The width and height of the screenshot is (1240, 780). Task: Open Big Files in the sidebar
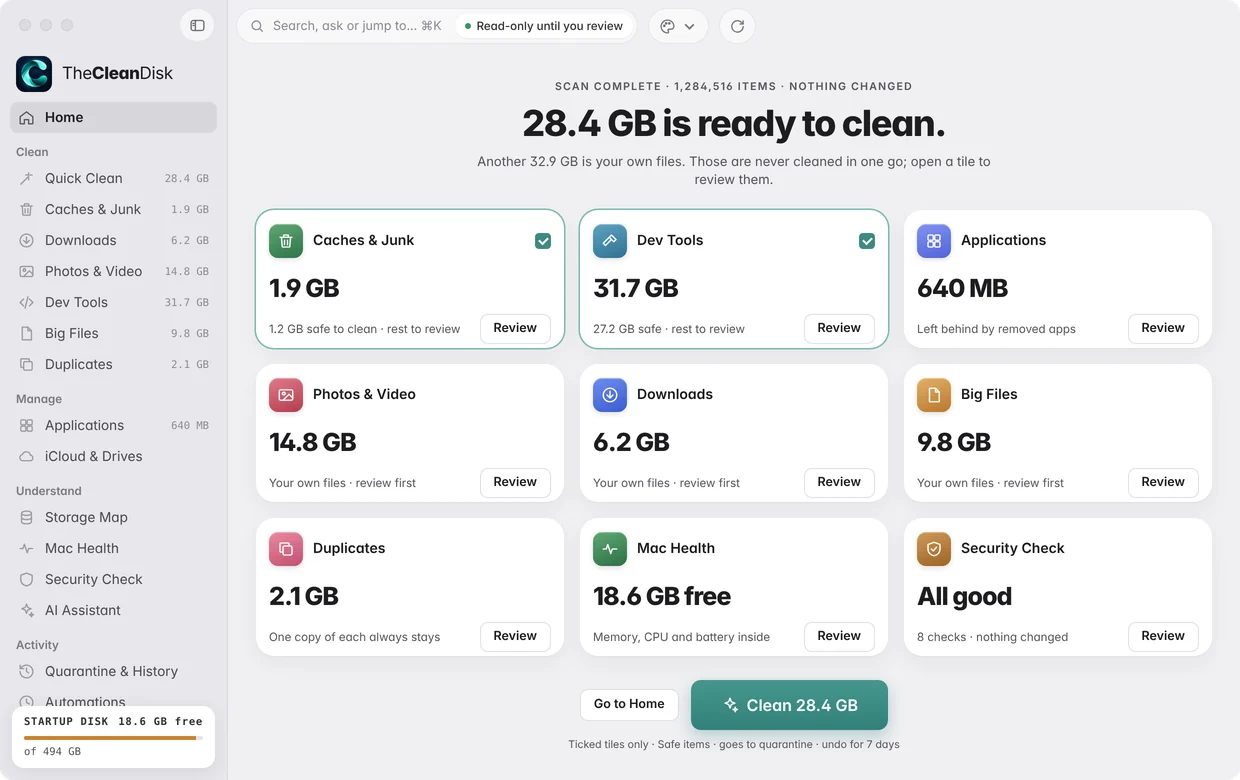pos(113,333)
